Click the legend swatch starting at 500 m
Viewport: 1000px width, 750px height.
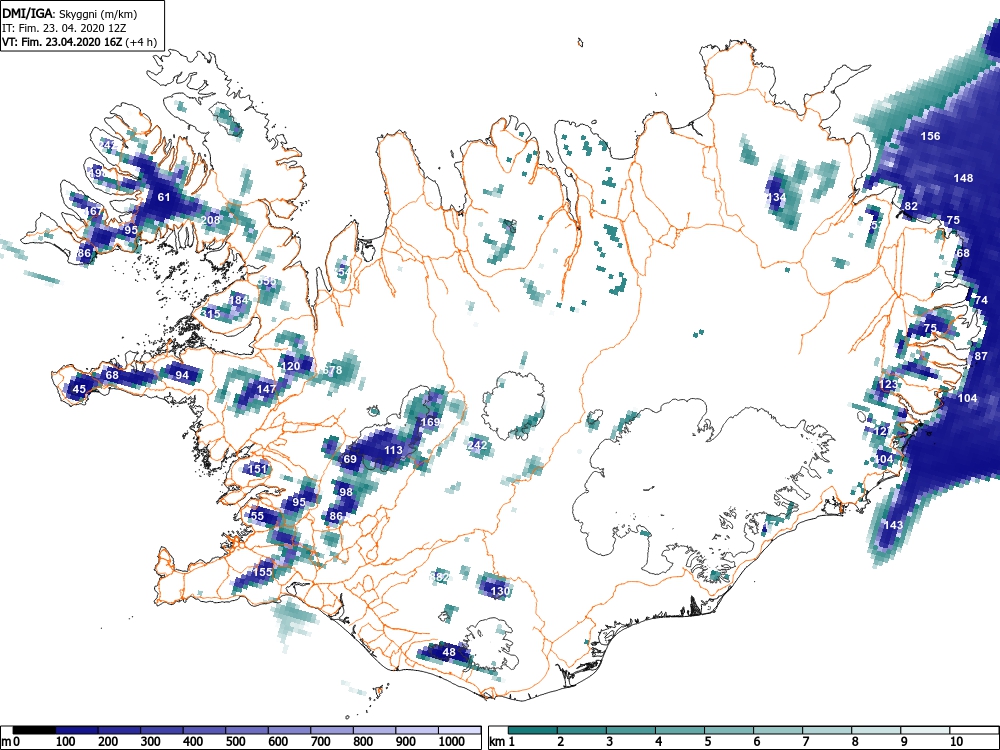click(247, 730)
